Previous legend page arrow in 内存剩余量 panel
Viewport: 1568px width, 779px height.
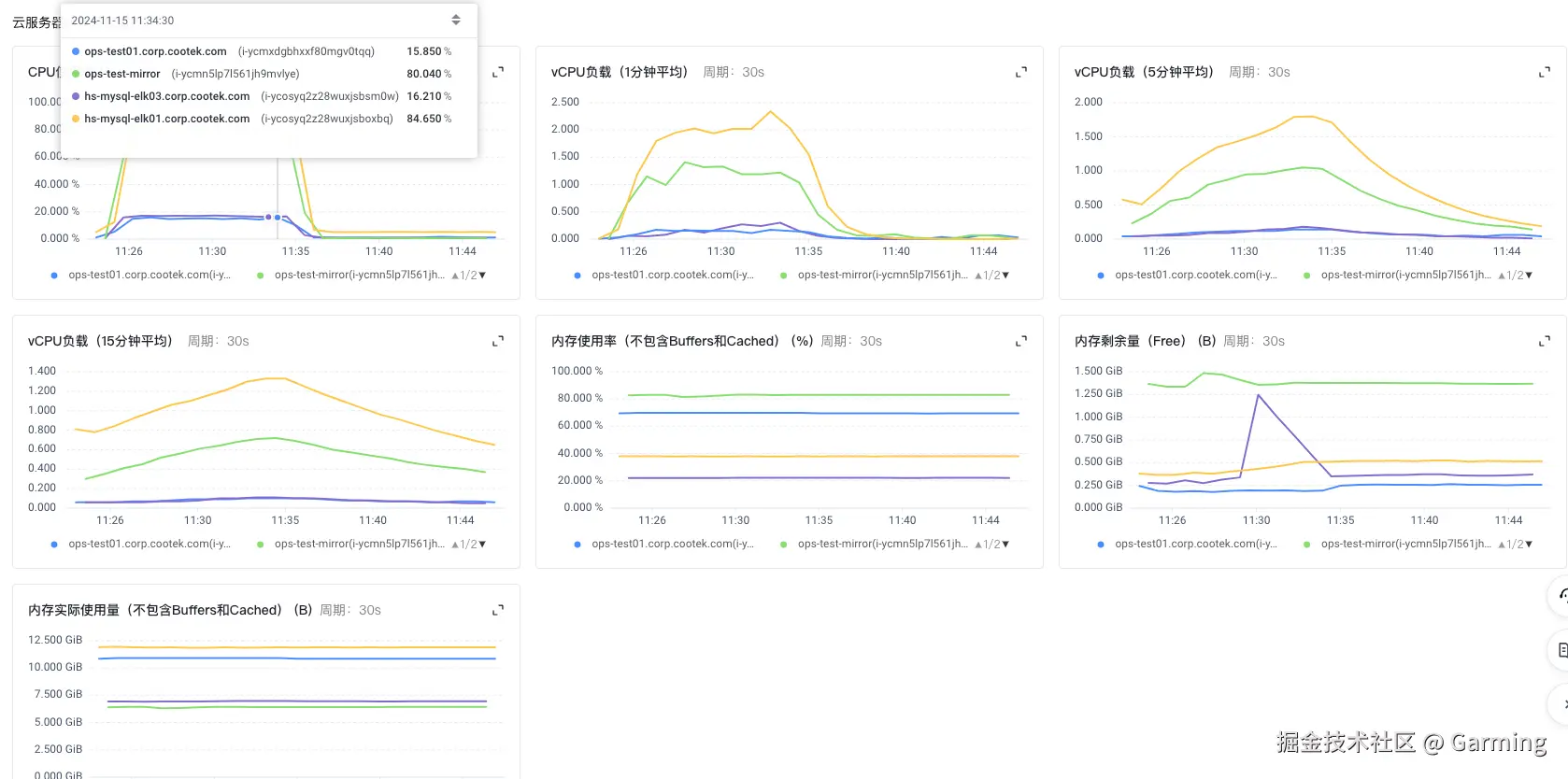coord(1502,545)
